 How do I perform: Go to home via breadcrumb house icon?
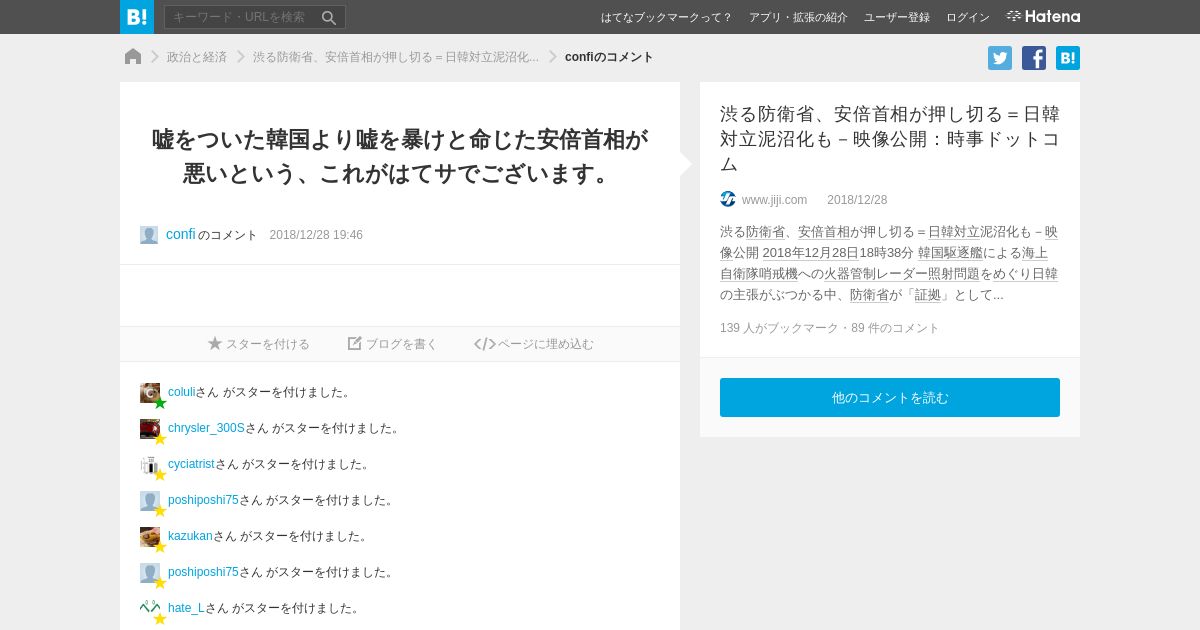(133, 56)
